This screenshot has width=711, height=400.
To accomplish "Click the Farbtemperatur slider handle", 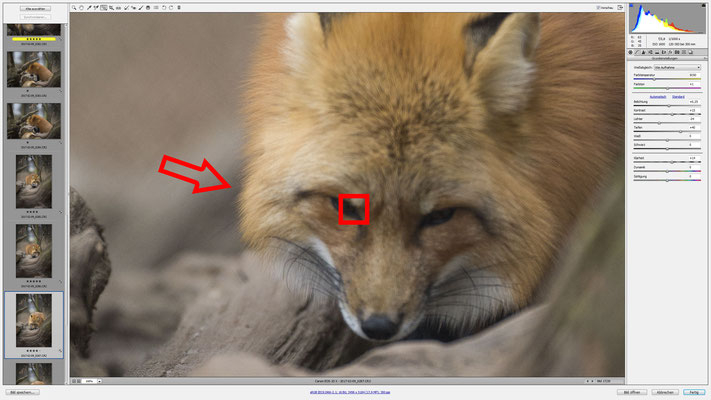I will coord(654,79).
